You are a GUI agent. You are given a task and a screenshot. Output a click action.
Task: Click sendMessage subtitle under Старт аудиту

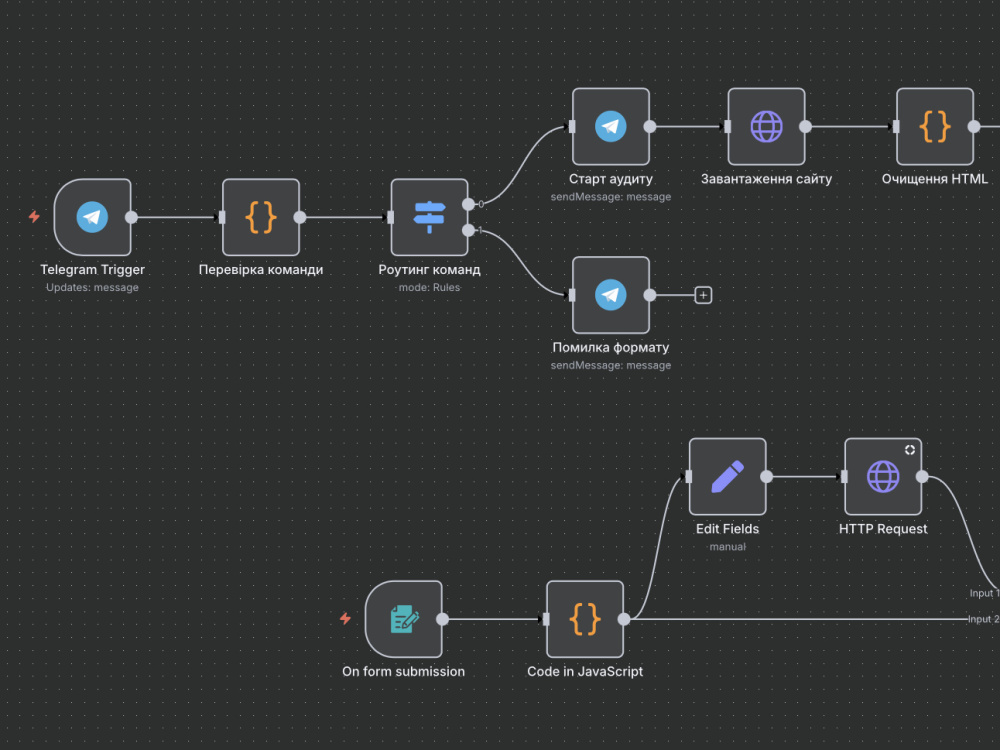coord(610,197)
